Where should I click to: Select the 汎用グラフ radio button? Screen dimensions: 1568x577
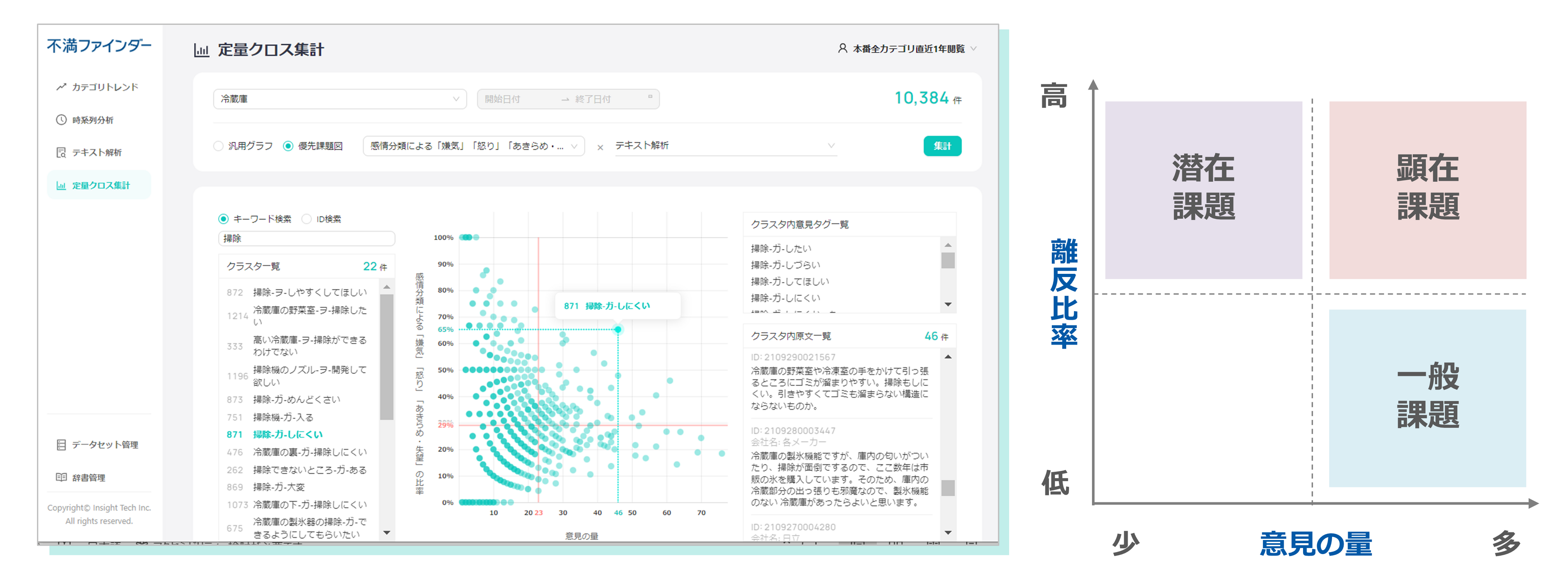tap(219, 146)
